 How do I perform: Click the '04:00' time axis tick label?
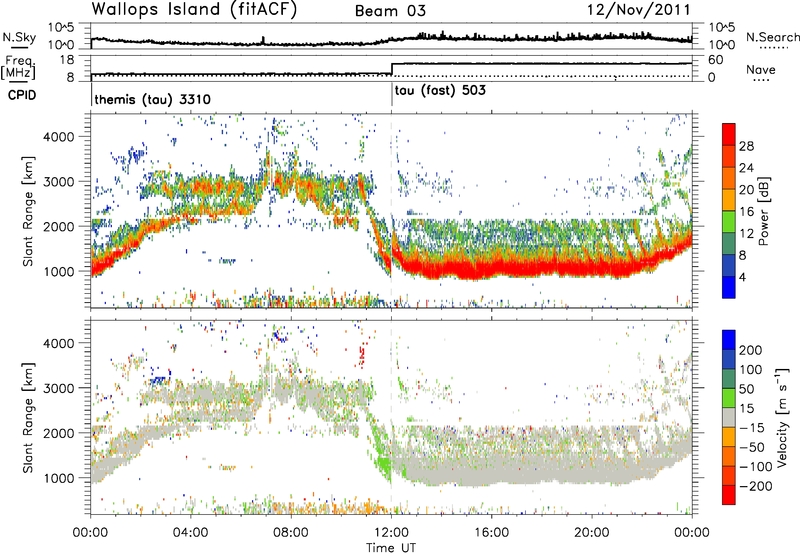tap(190, 532)
